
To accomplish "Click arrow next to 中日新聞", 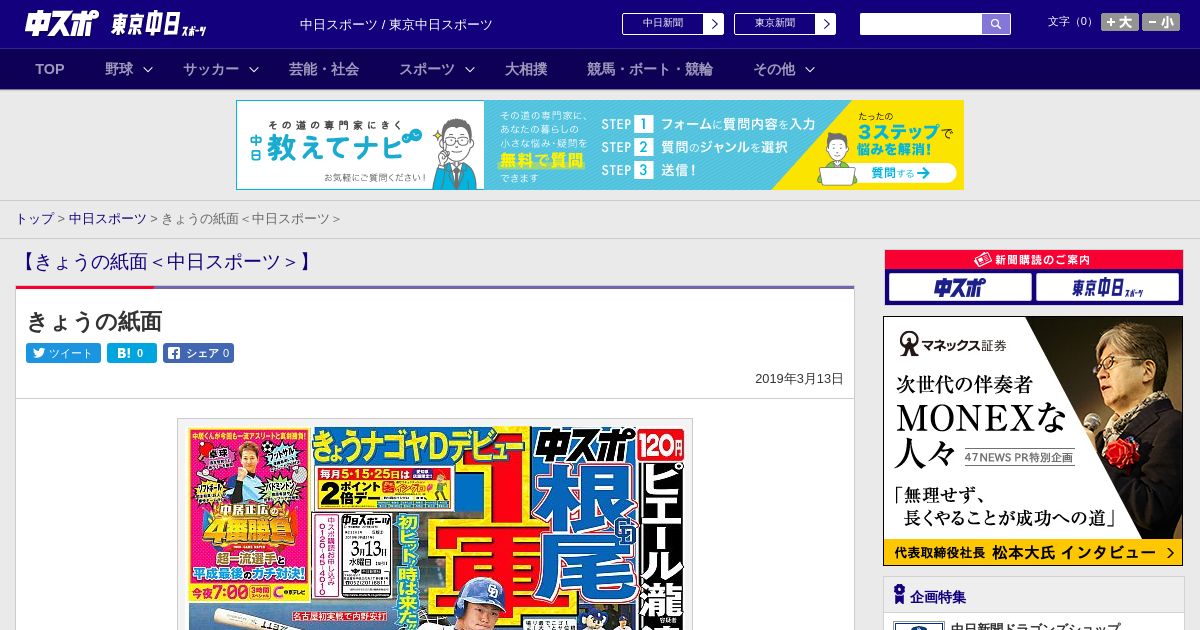I will (x=714, y=24).
